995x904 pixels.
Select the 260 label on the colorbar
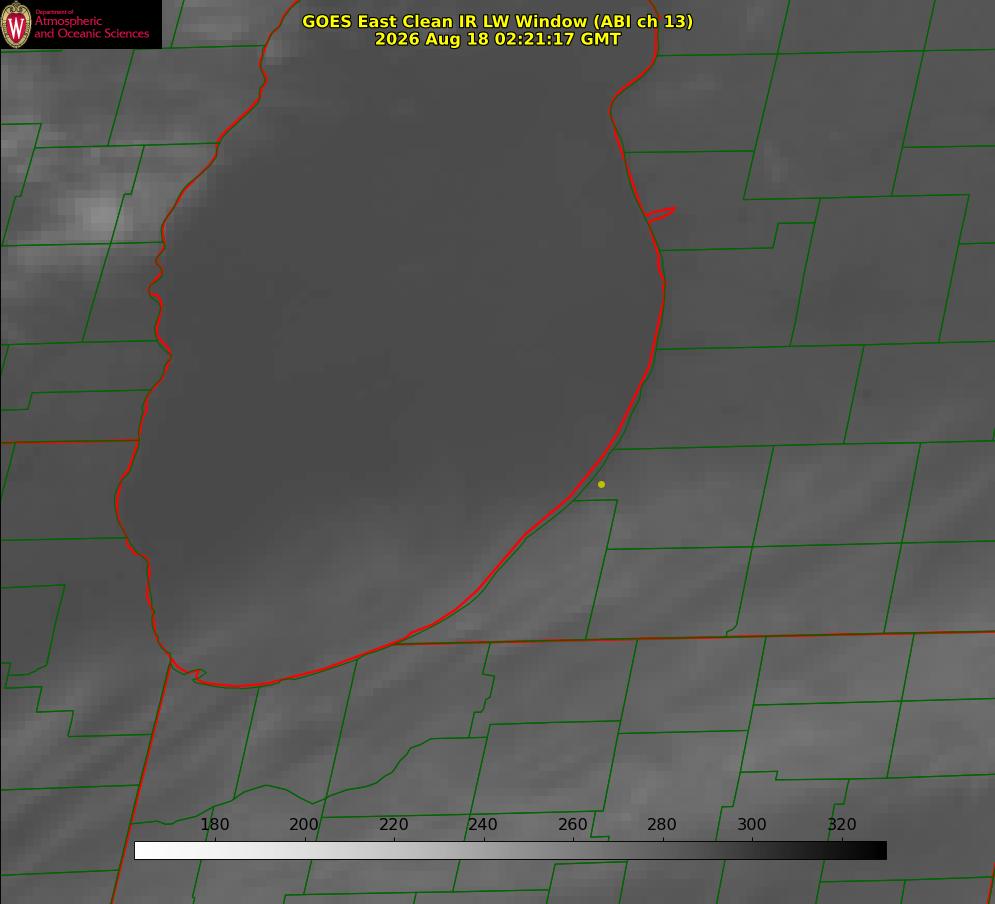[572, 824]
